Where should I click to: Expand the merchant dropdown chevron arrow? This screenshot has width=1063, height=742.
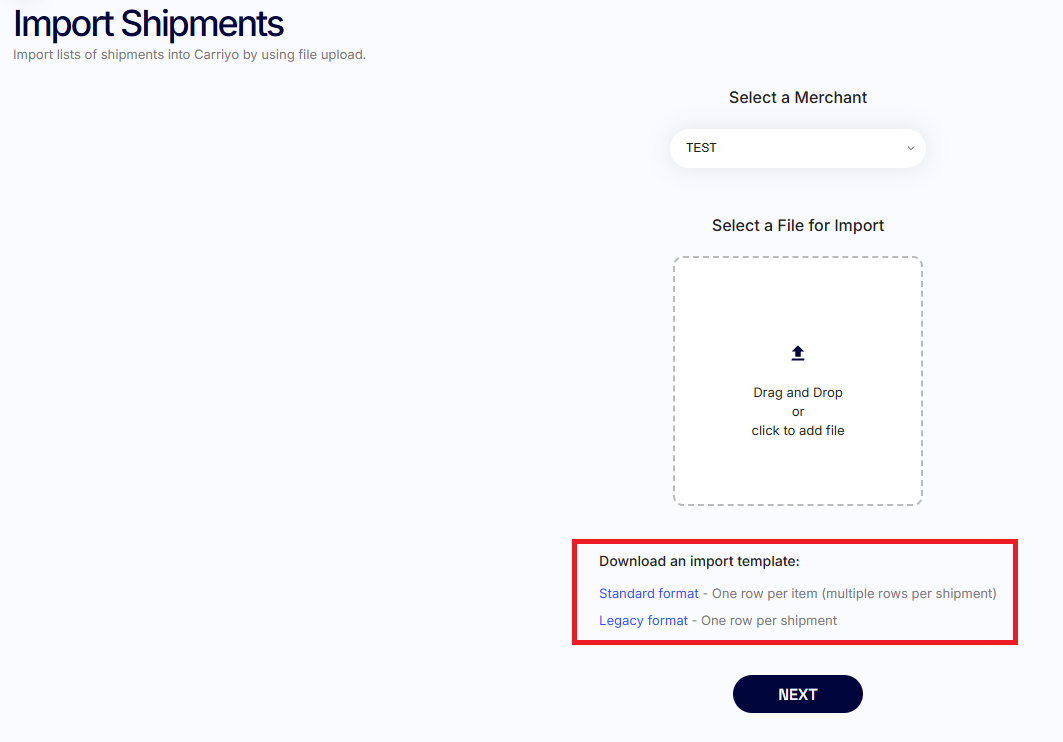click(910, 148)
